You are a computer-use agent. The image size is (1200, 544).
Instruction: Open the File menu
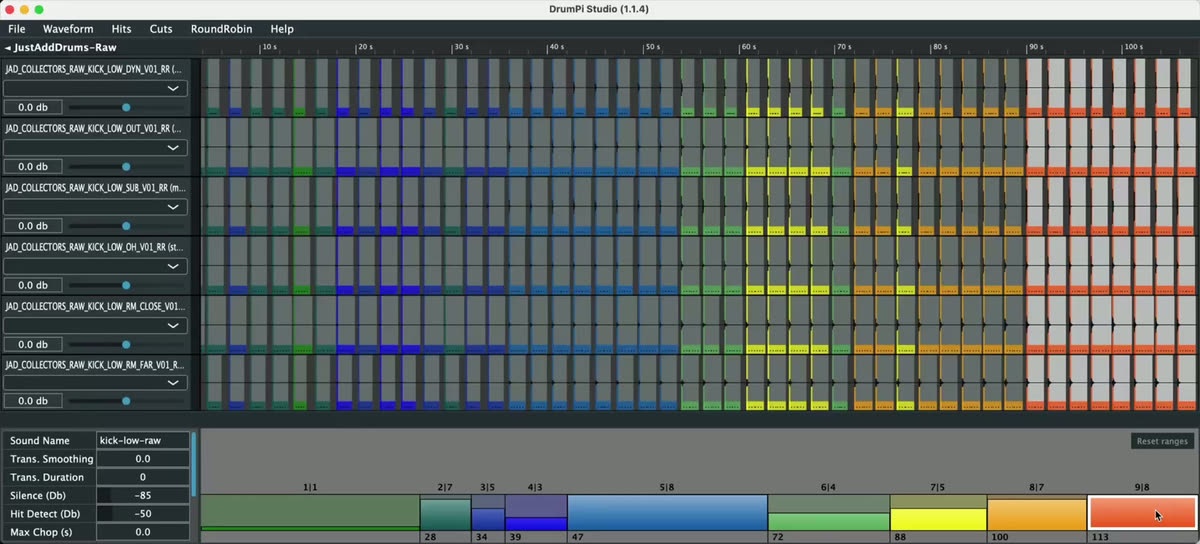pyautogui.click(x=16, y=29)
